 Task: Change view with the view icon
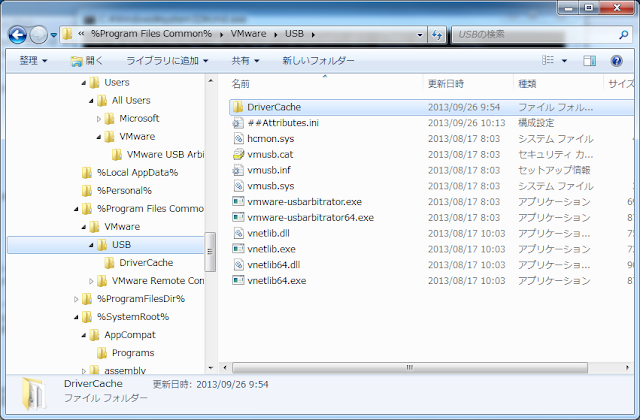(x=548, y=60)
